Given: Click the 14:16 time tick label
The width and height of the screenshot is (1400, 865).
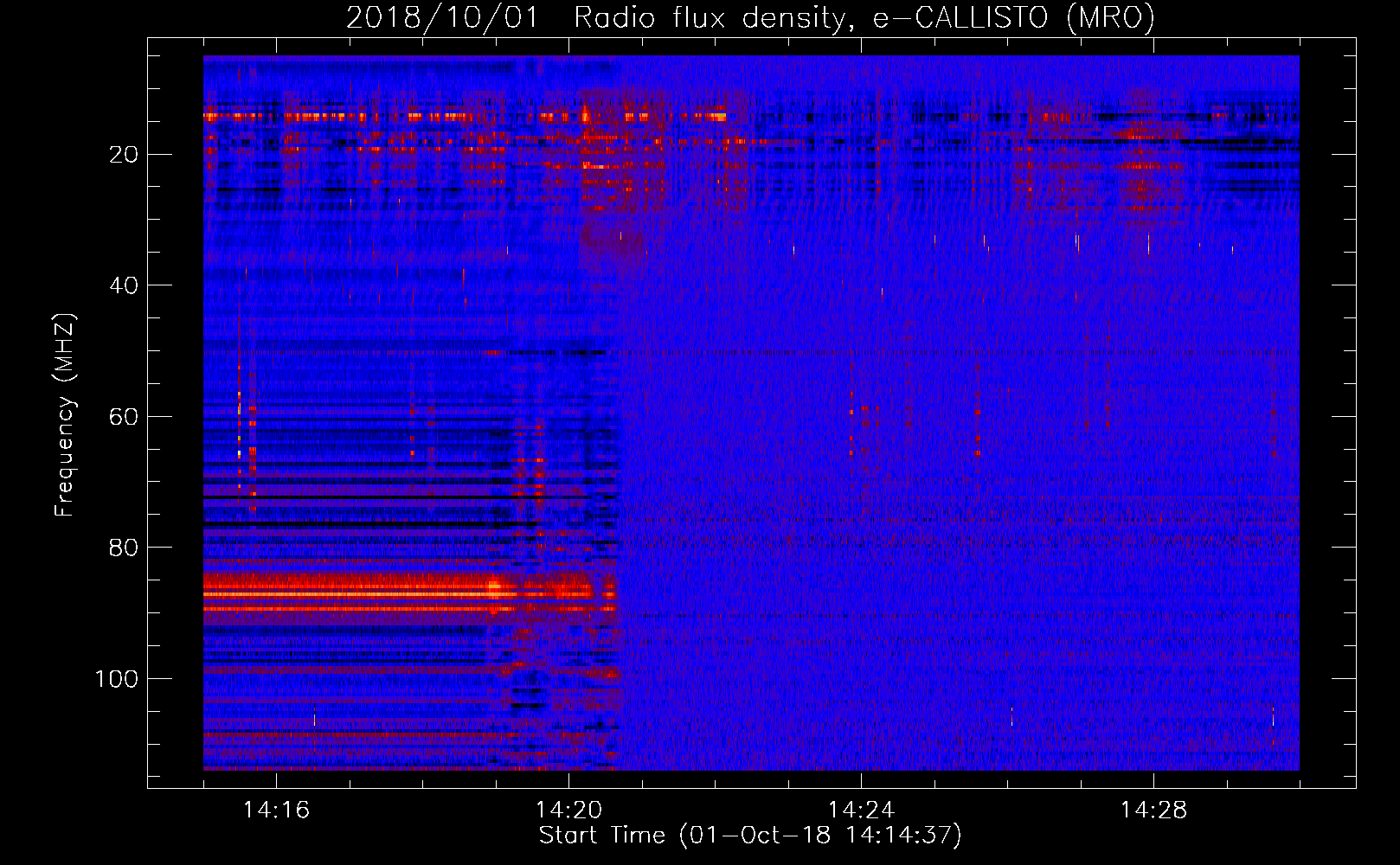Looking at the screenshot, I should (276, 811).
